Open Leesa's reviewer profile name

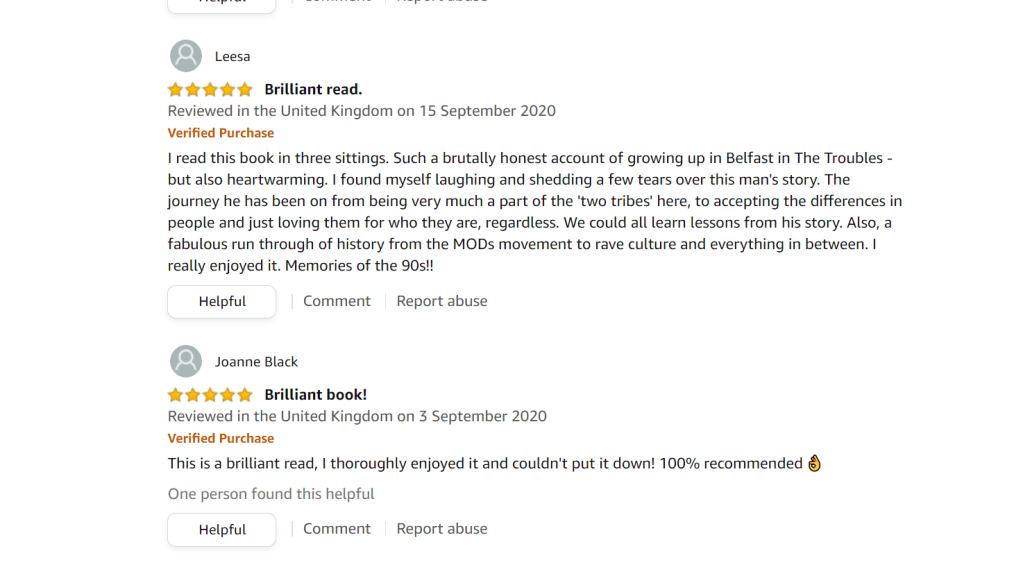click(x=232, y=56)
